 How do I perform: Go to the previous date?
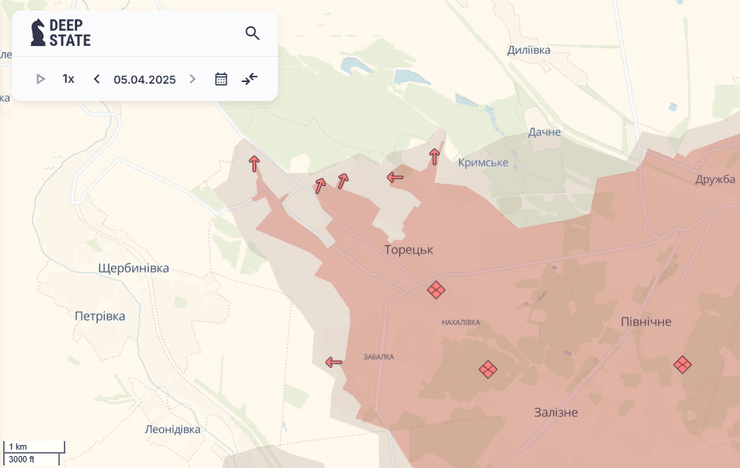(x=96, y=79)
